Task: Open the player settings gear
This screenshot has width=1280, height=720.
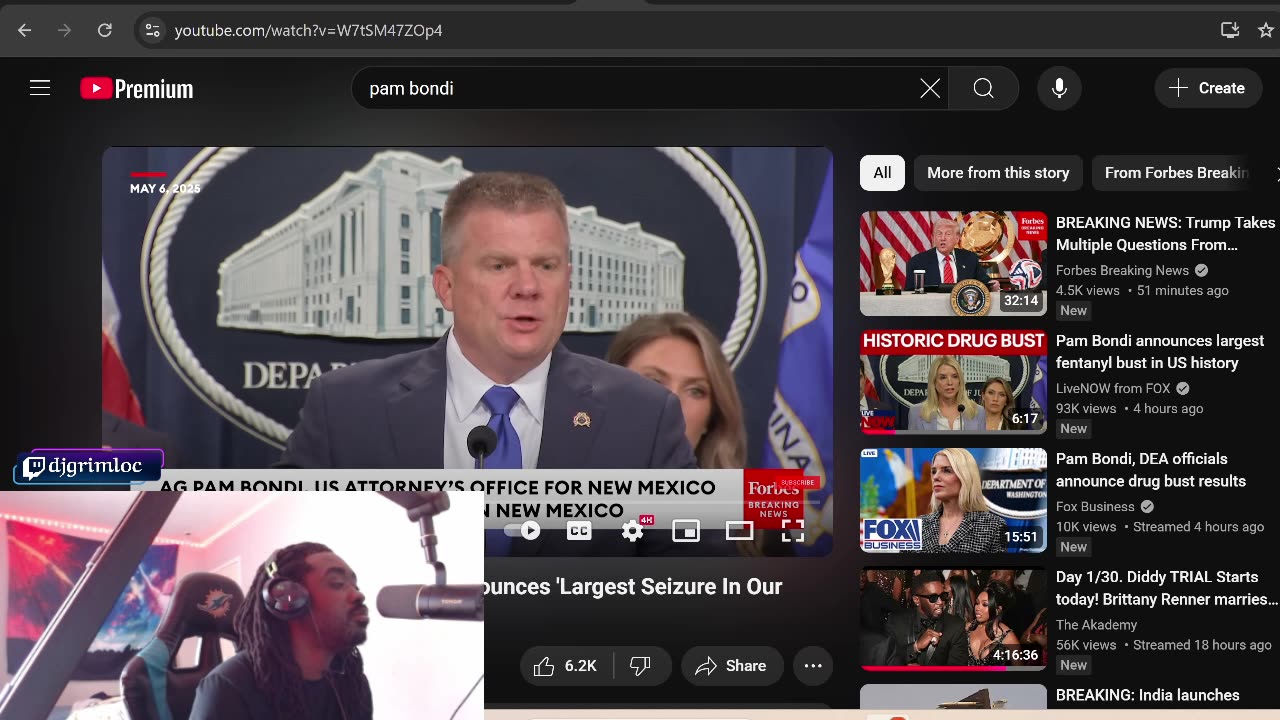Action: (633, 531)
